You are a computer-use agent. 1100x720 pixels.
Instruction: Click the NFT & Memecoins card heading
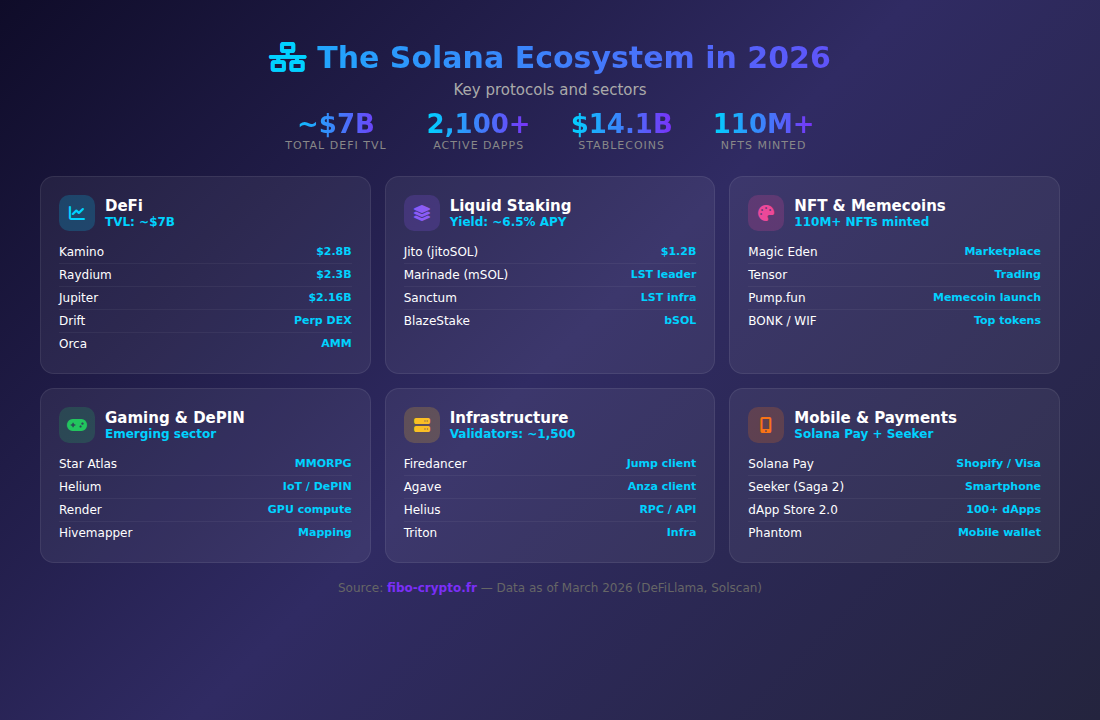(x=870, y=205)
